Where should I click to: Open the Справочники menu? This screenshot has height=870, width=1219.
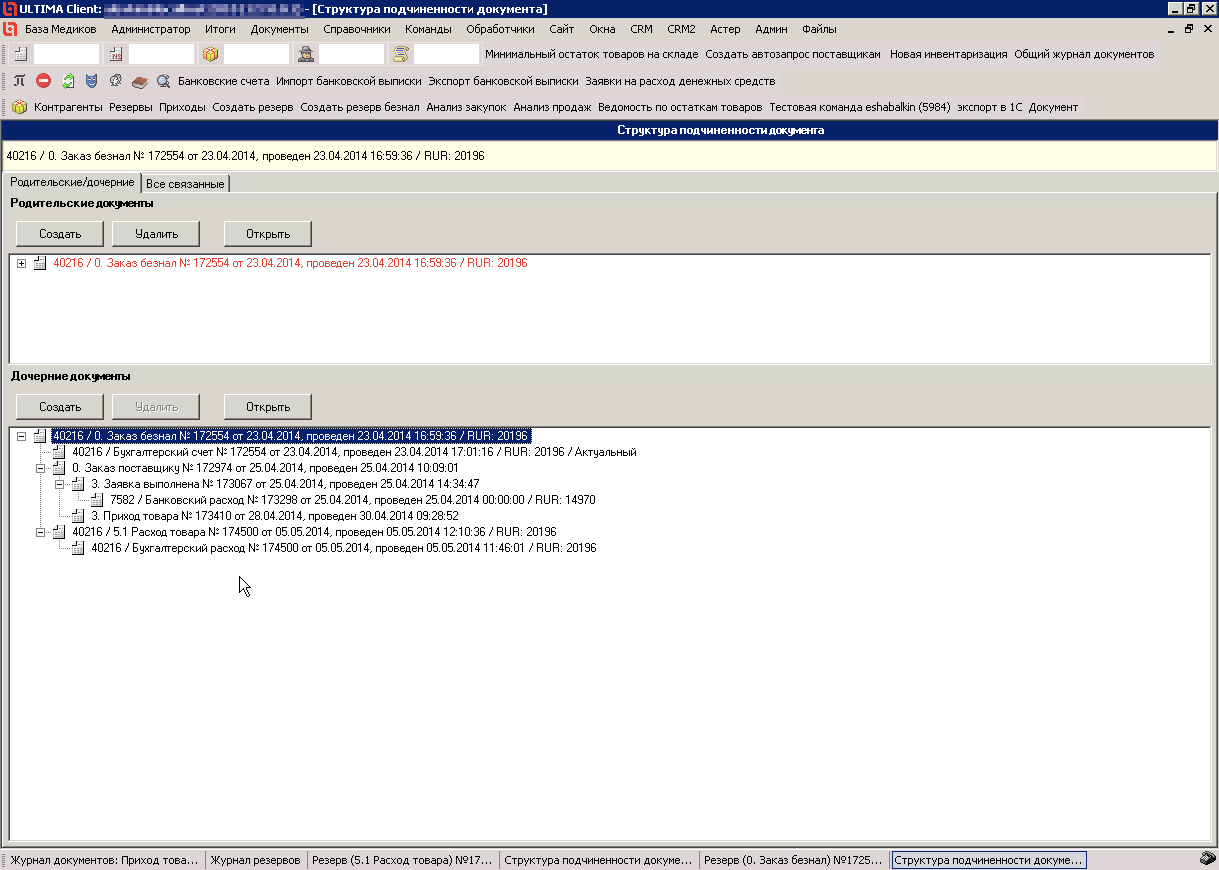coord(357,29)
